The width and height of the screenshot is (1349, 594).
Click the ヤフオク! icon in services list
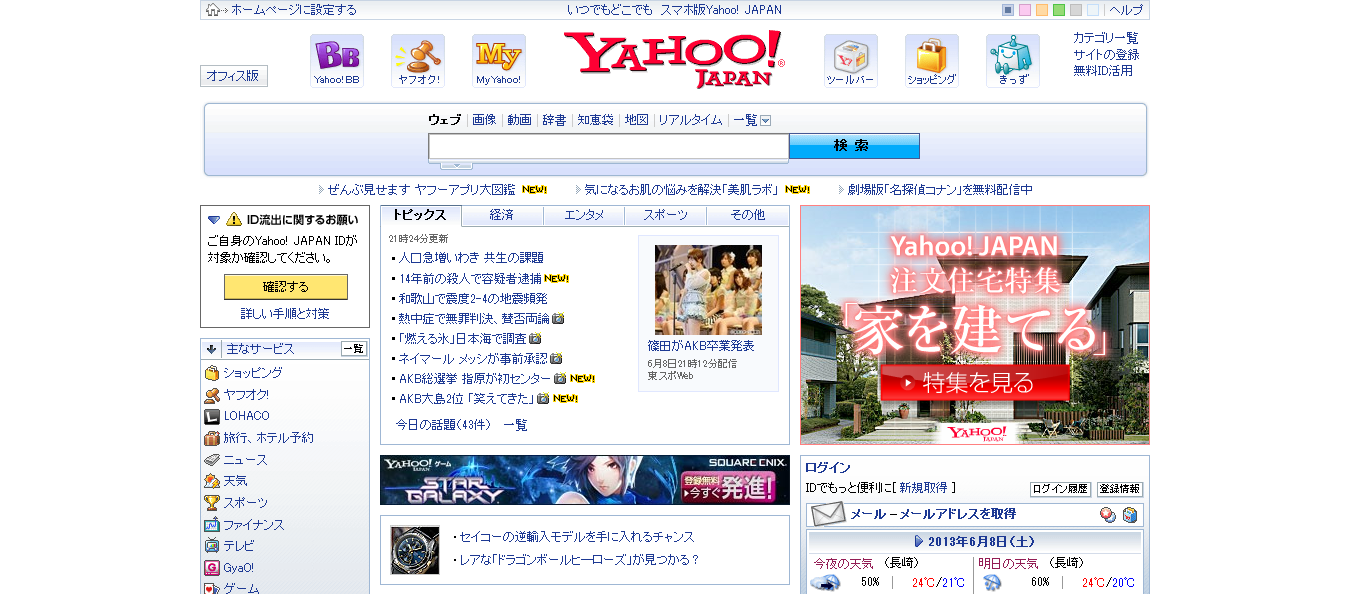click(212, 395)
